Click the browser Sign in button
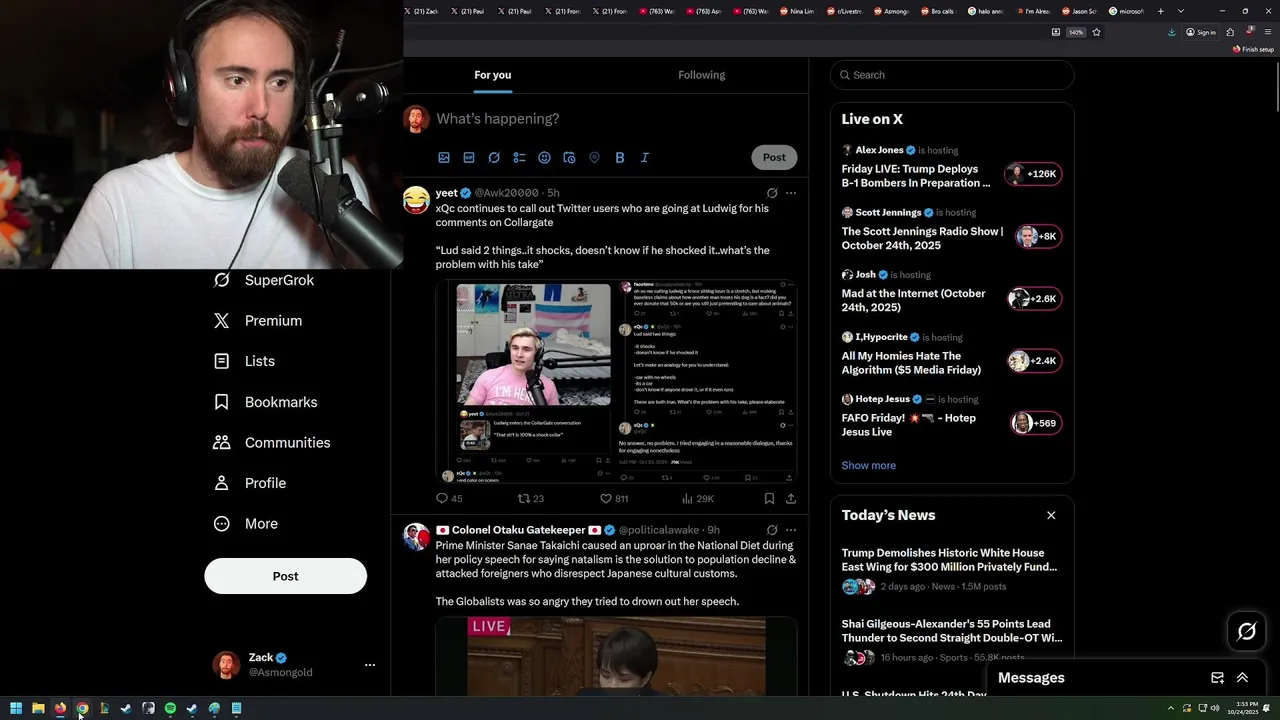 click(1201, 32)
